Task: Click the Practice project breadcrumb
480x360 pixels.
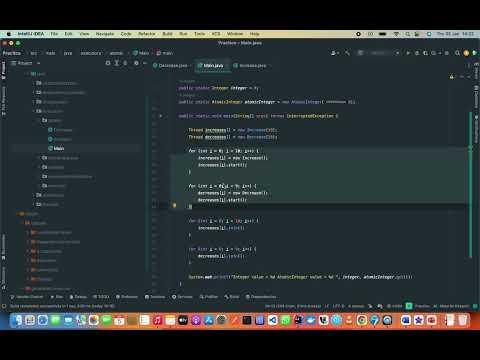Action: tap(12, 53)
